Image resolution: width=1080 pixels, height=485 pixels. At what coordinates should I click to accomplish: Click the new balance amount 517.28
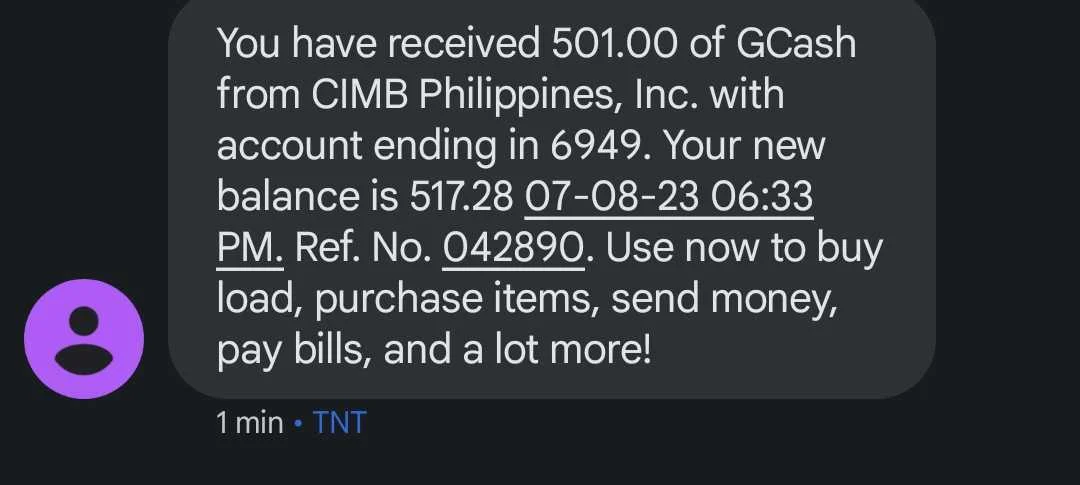coord(461,196)
